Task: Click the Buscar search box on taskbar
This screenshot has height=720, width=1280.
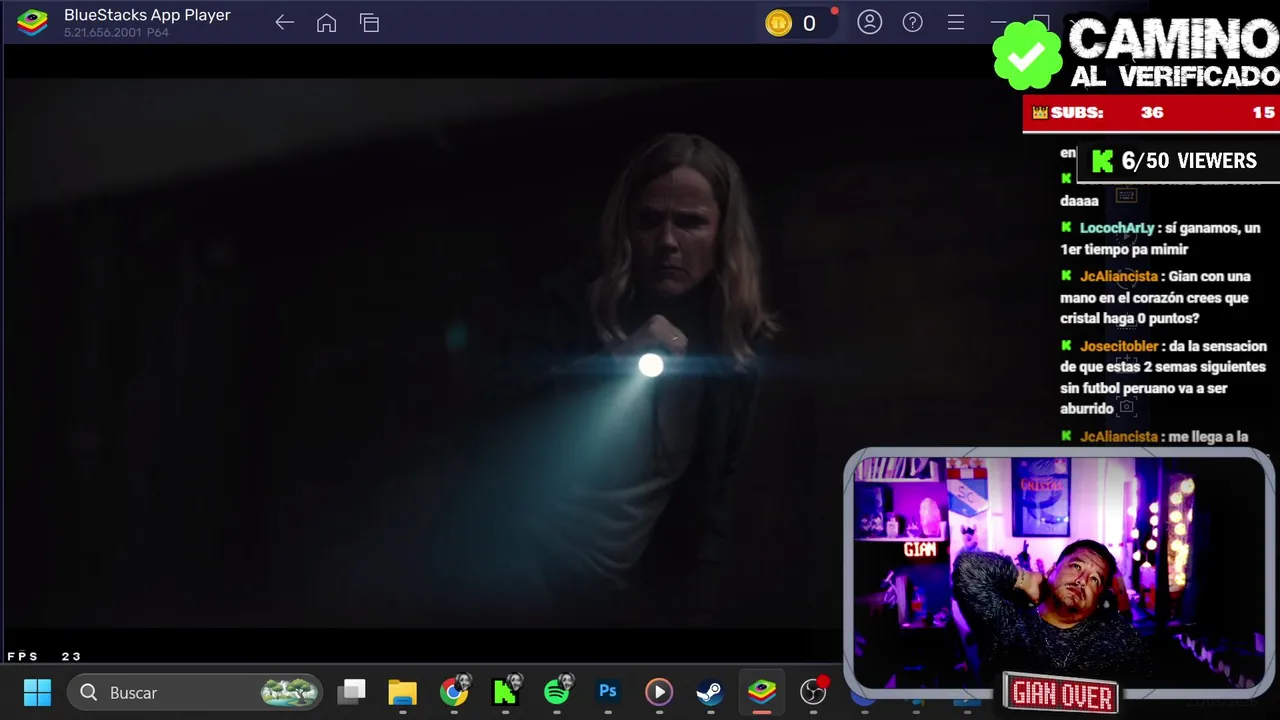Action: 195,692
